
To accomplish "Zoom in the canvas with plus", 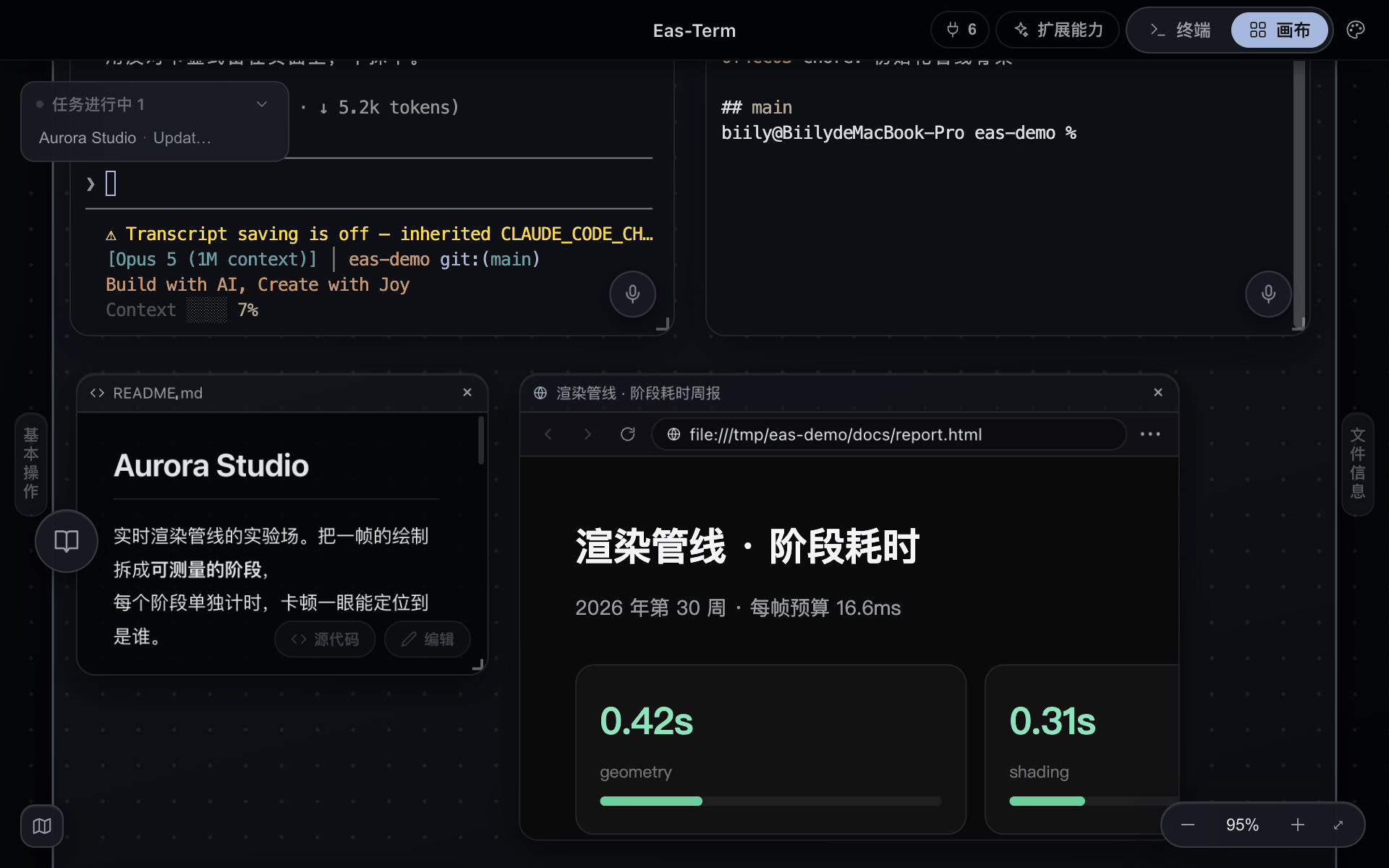I will tap(1298, 825).
